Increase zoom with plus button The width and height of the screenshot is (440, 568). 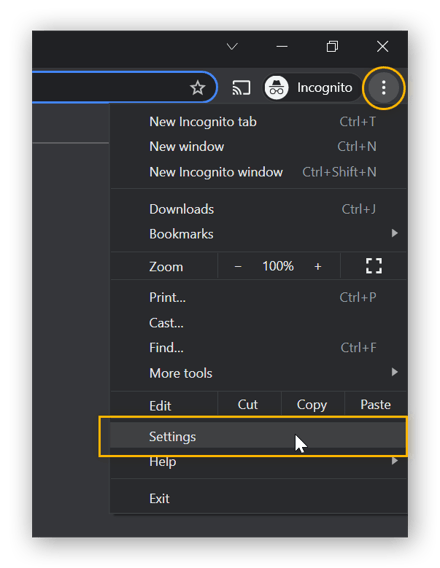[x=318, y=267]
